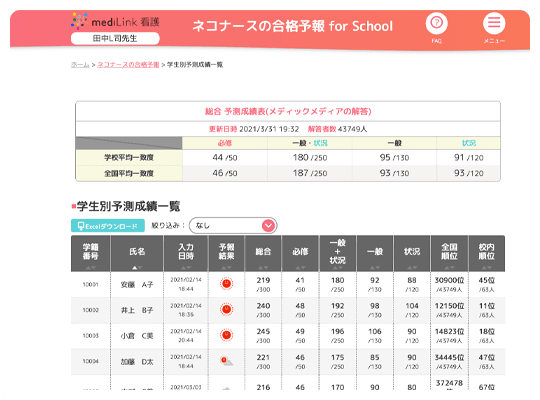Click total score 221 for 加藤 D太
This screenshot has width=540, height=400.
point(263,357)
